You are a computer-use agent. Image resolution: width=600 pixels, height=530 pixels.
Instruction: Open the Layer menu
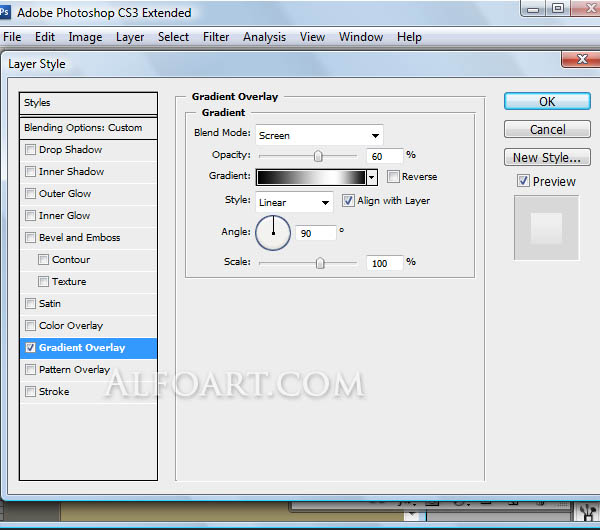coord(130,37)
